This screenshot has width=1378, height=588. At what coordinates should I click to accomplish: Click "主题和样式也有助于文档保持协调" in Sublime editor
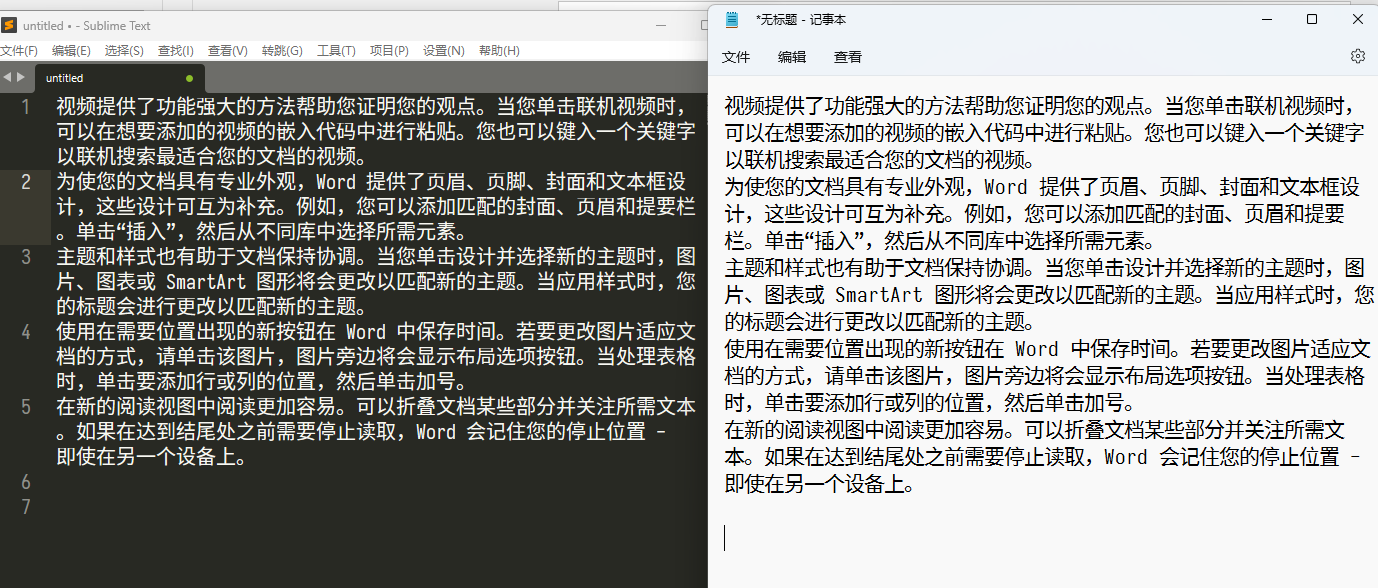point(206,257)
